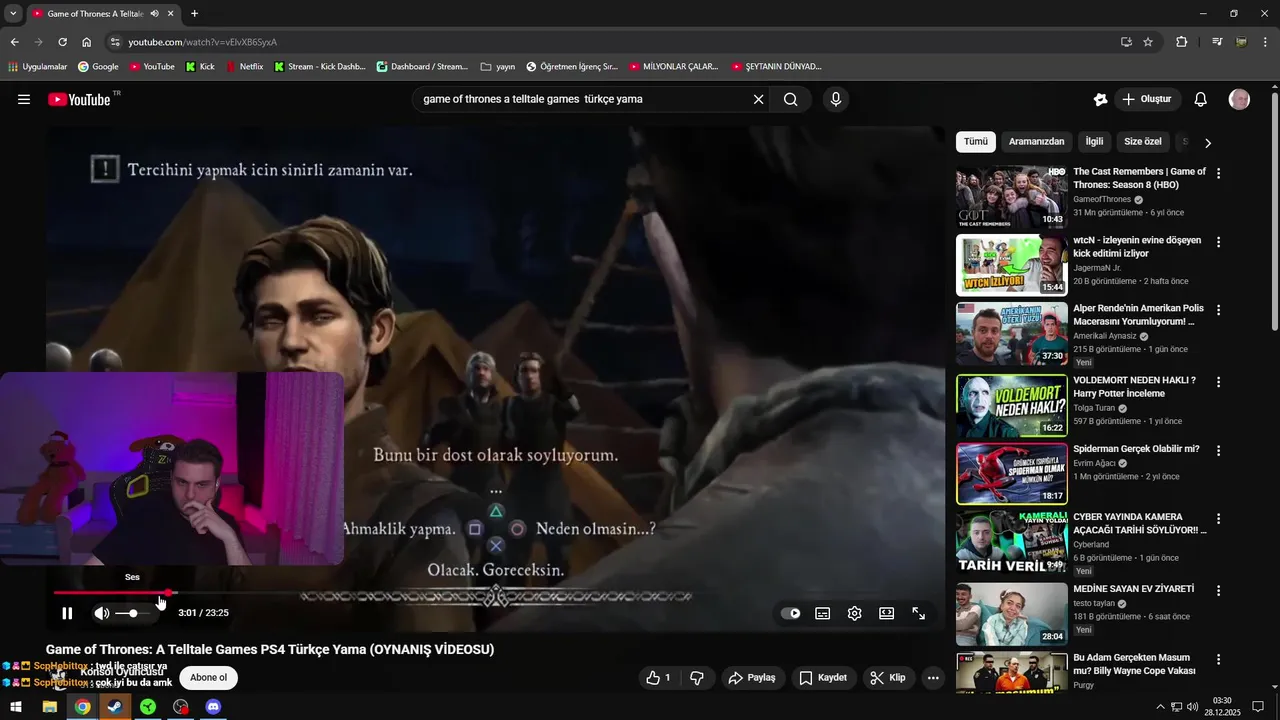Save video with Kaydet button
The width and height of the screenshot is (1280, 720).
(x=824, y=677)
